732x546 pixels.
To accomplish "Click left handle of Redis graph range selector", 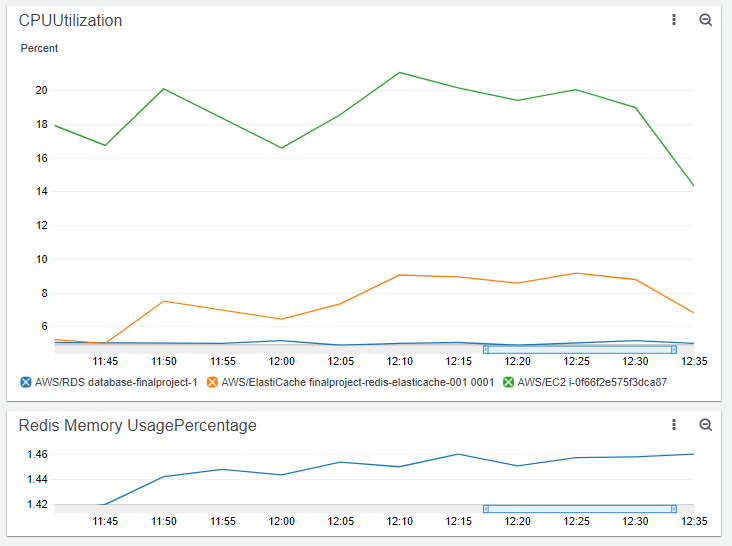I will pyautogui.click(x=486, y=509).
